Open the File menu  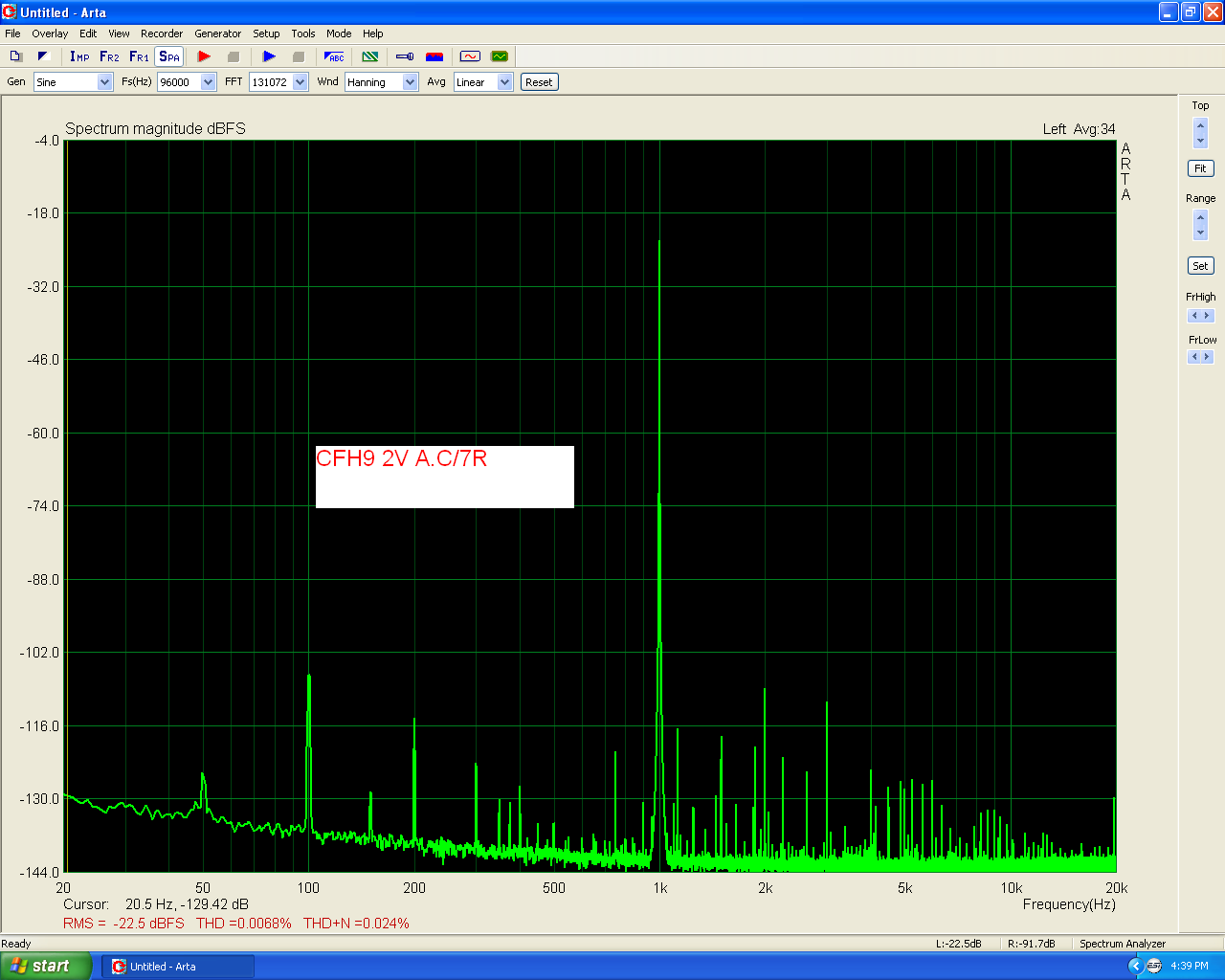click(x=12, y=33)
